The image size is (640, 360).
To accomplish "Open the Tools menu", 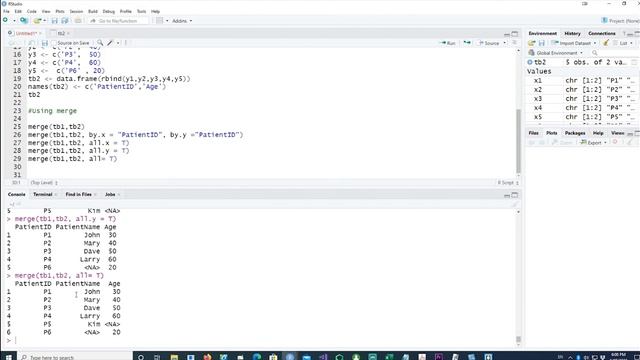I will (x=141, y=11).
